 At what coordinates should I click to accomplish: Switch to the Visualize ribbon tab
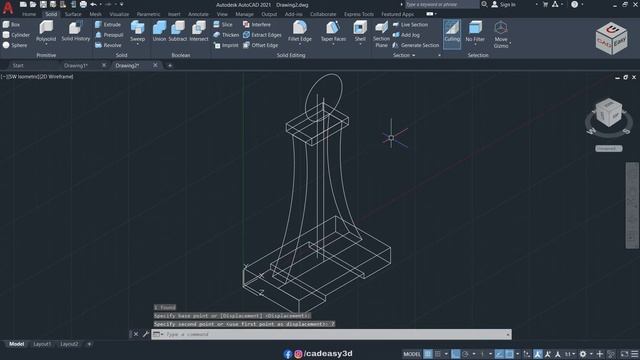(x=119, y=14)
